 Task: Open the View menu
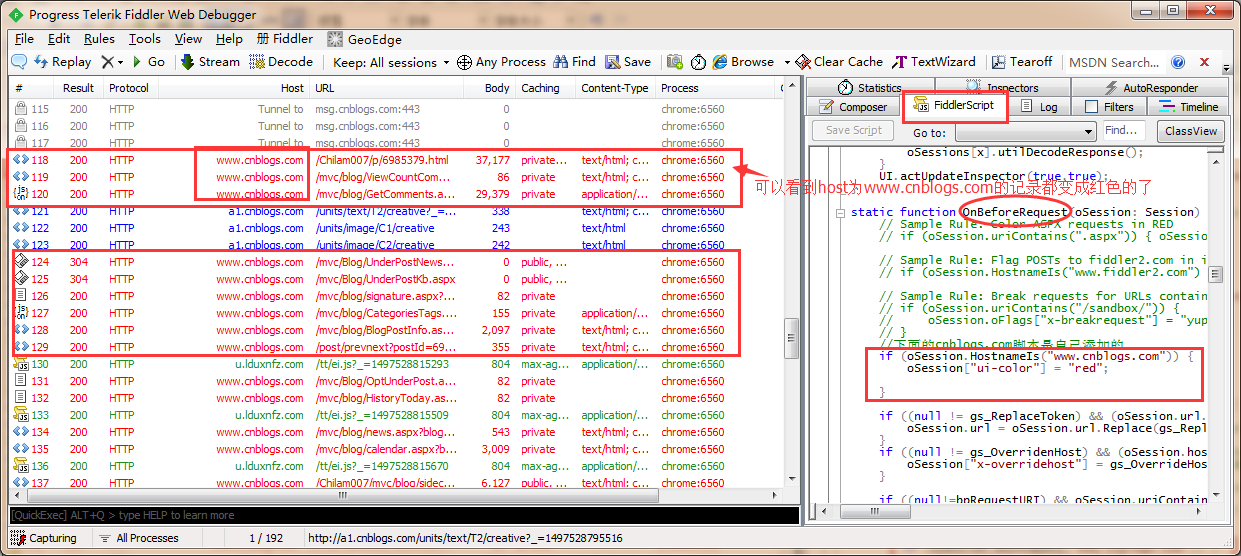(x=188, y=39)
